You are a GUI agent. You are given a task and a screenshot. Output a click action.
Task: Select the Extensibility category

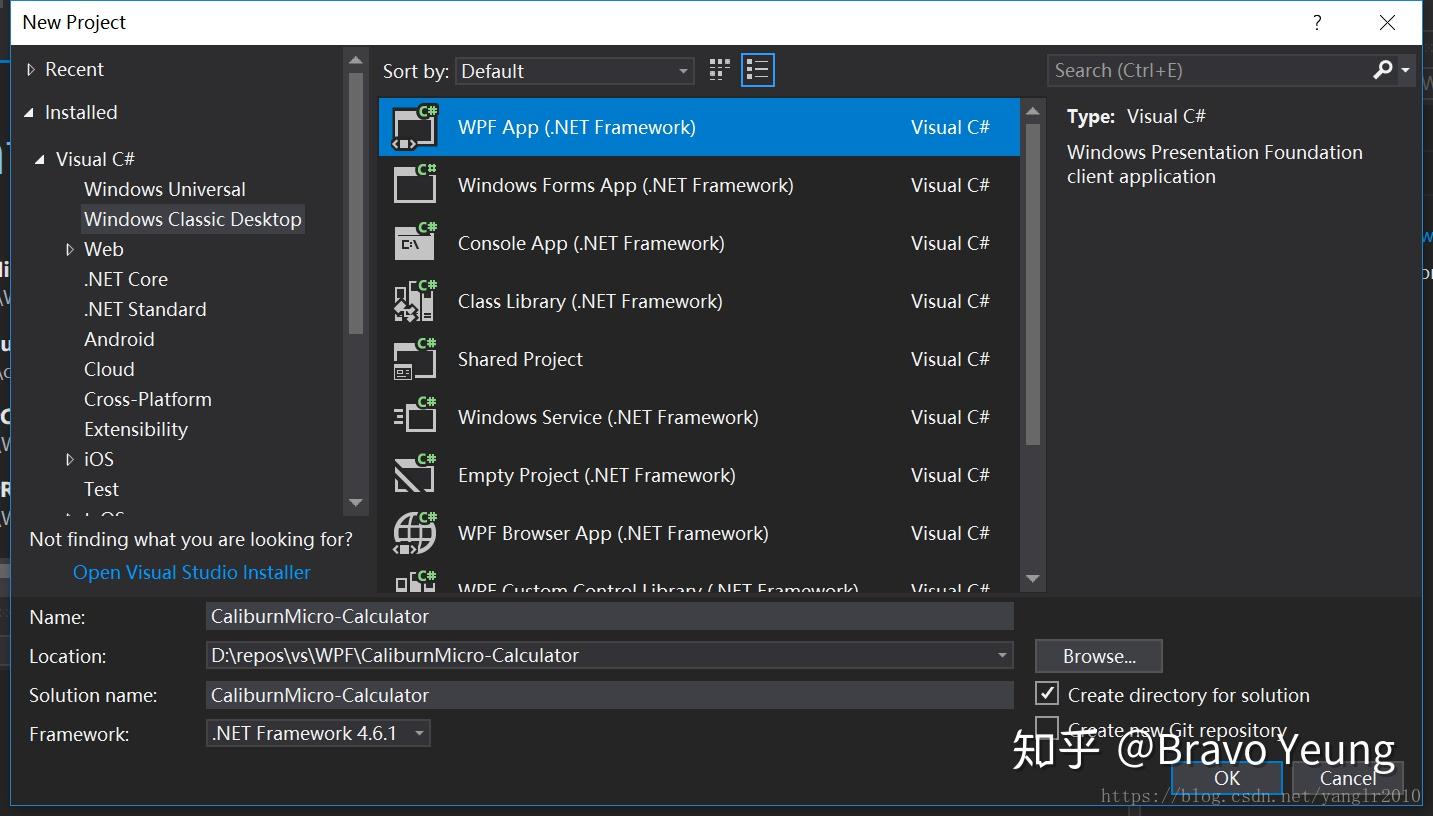(x=136, y=429)
